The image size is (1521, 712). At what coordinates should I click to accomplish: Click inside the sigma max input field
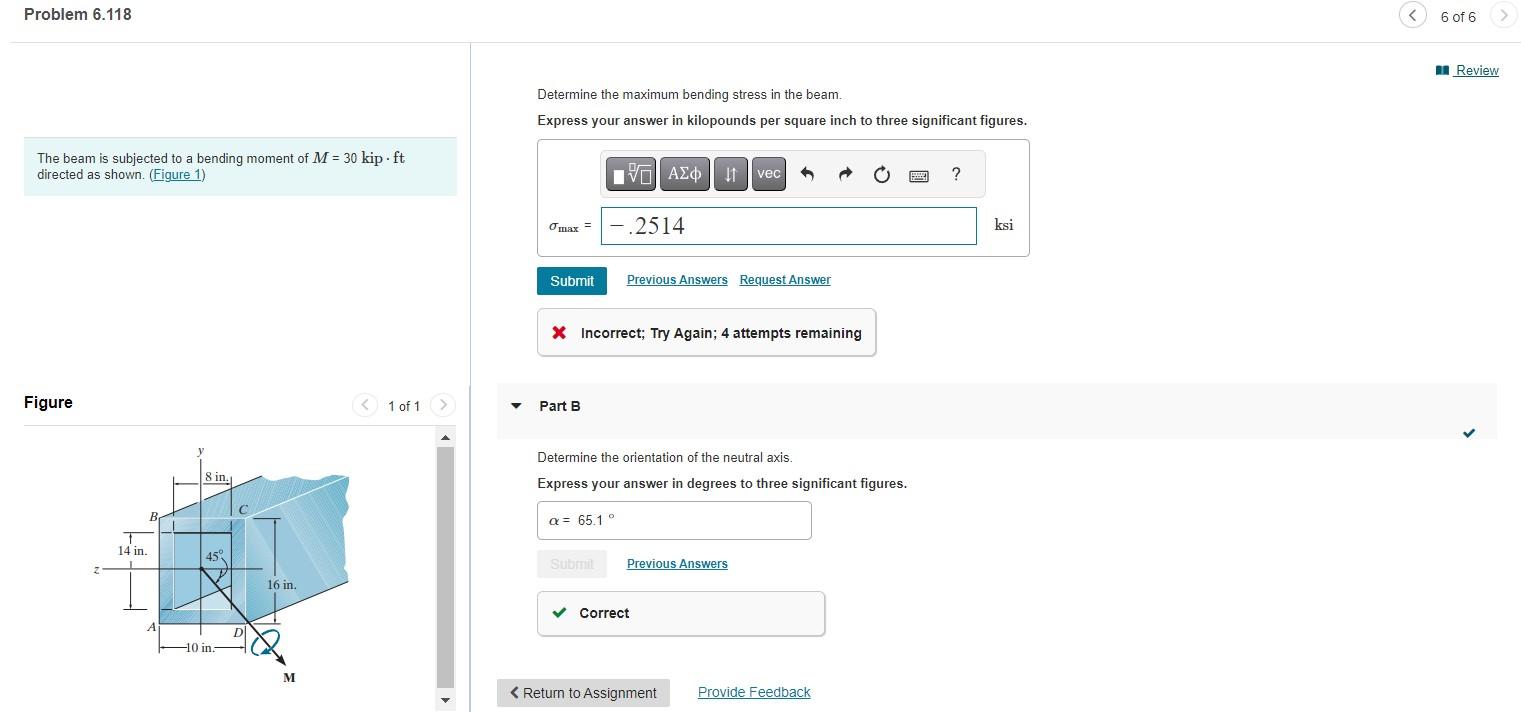[788, 226]
